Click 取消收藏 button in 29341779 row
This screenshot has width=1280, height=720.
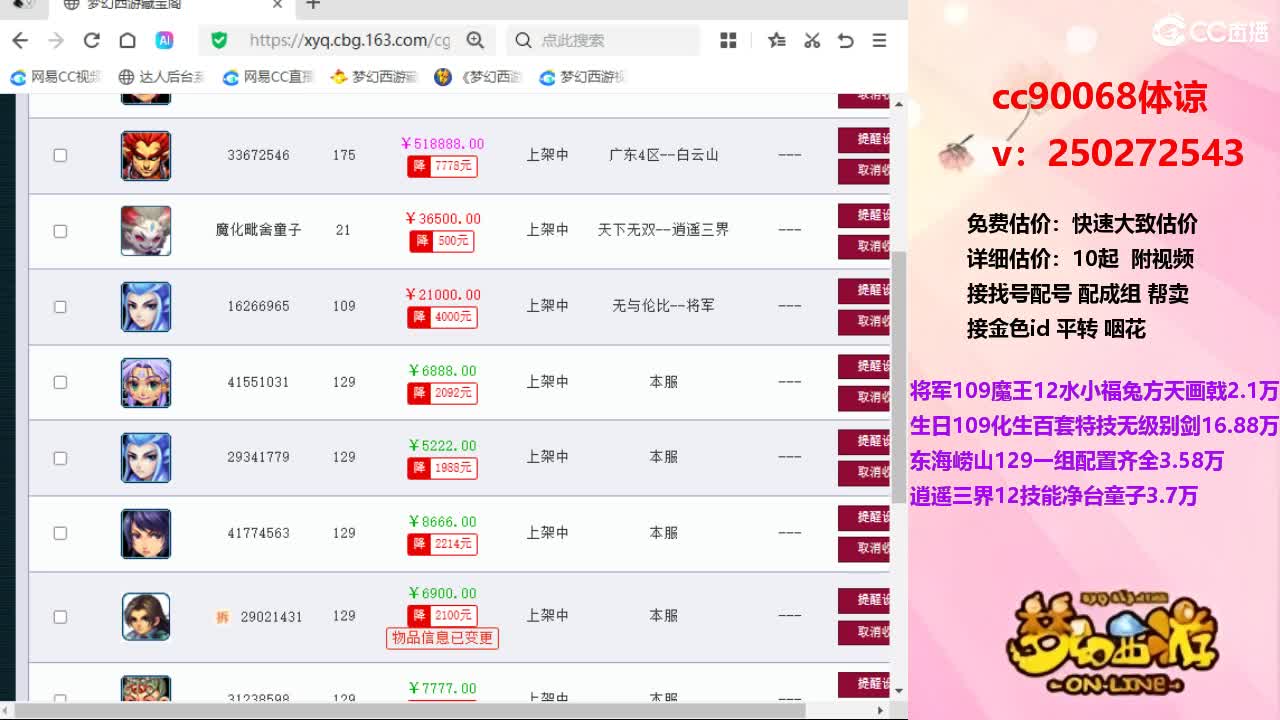tap(864, 472)
